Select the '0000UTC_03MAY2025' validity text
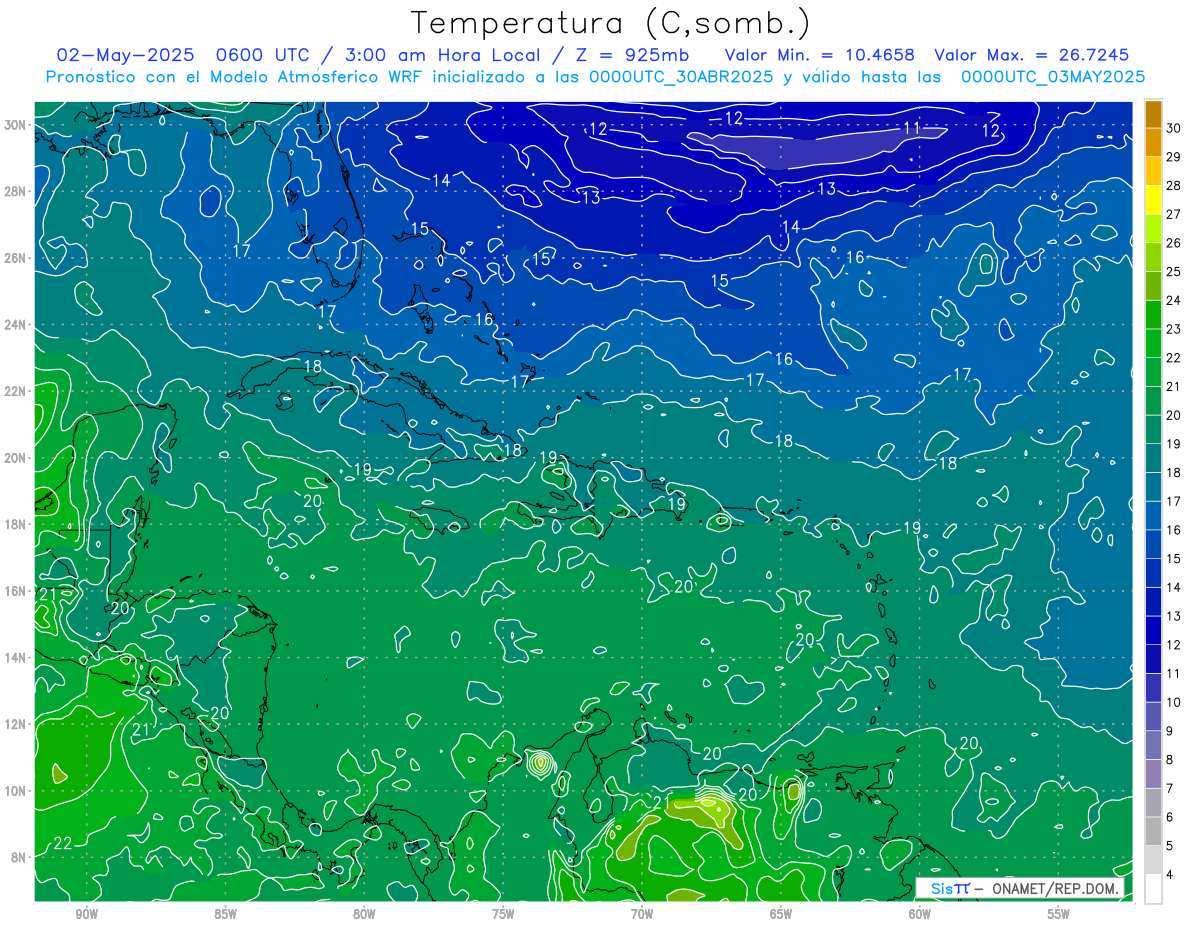1200x927 pixels. (x=1052, y=77)
